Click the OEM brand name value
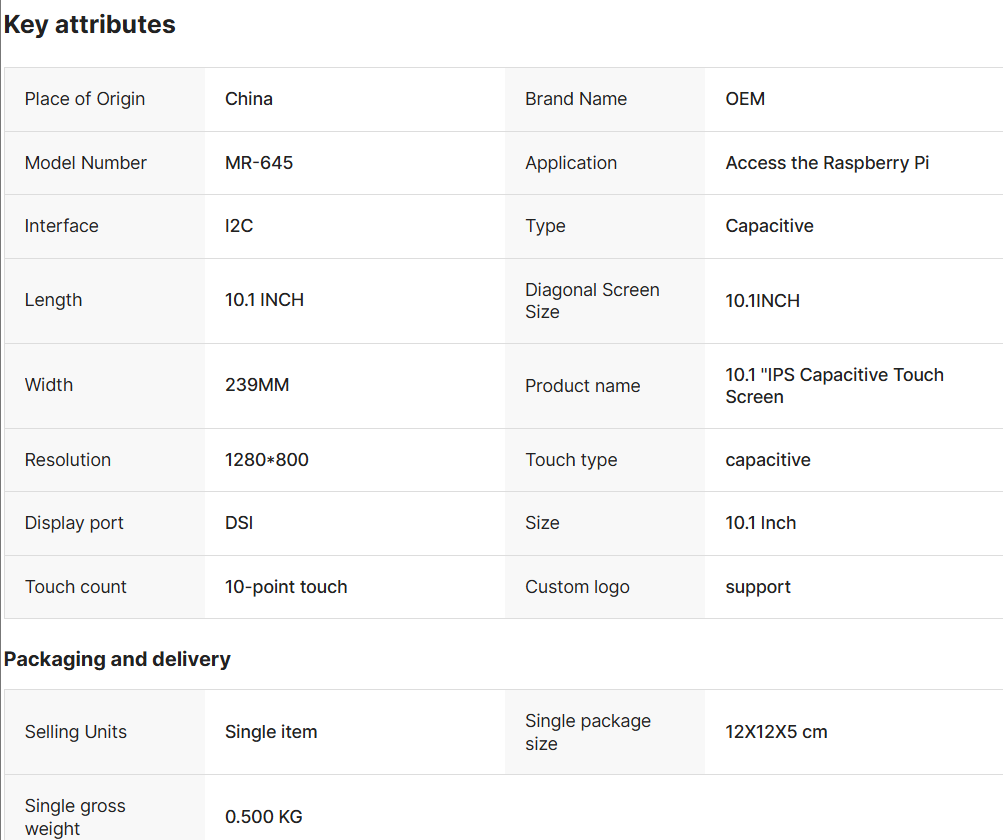This screenshot has height=840, width=1003. pyautogui.click(x=745, y=99)
